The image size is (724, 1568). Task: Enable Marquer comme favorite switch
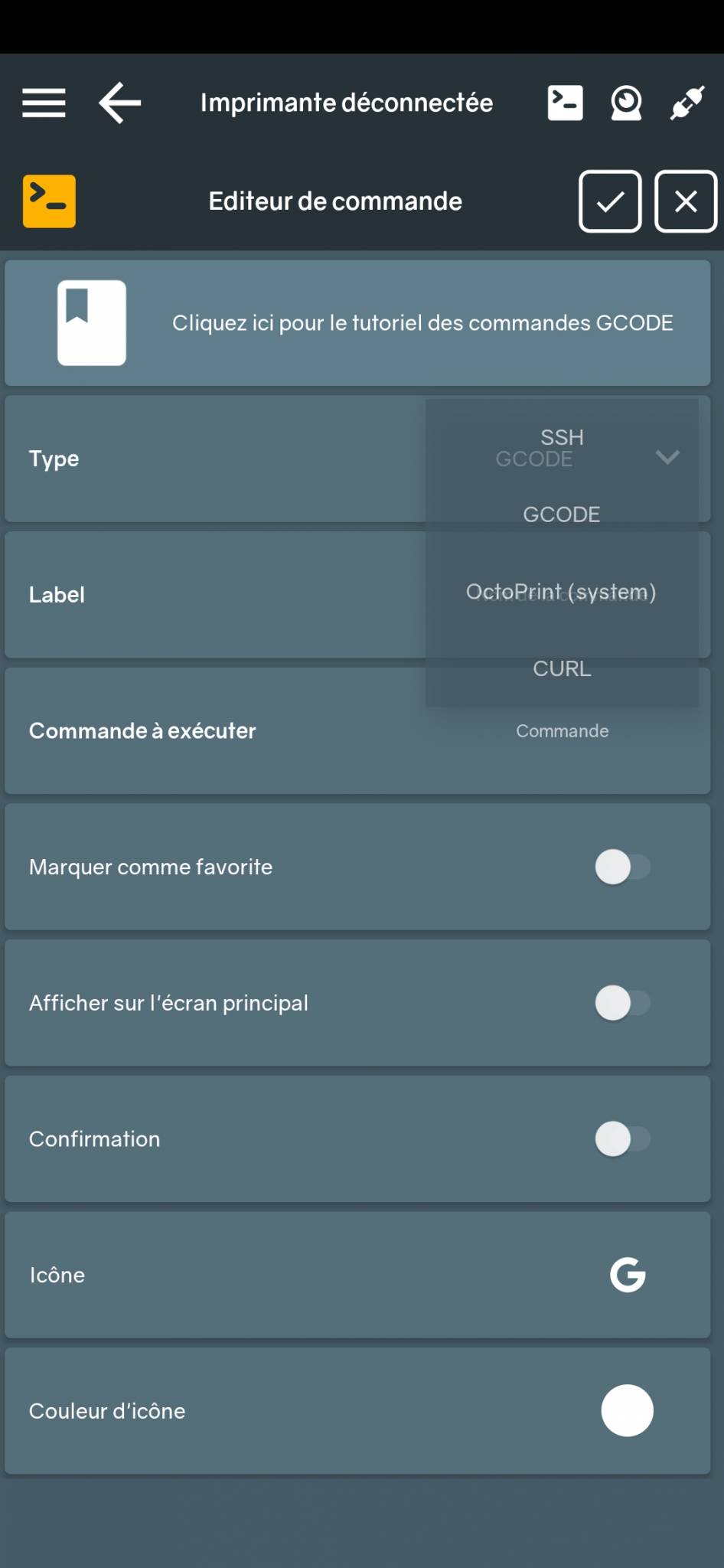pyautogui.click(x=622, y=867)
